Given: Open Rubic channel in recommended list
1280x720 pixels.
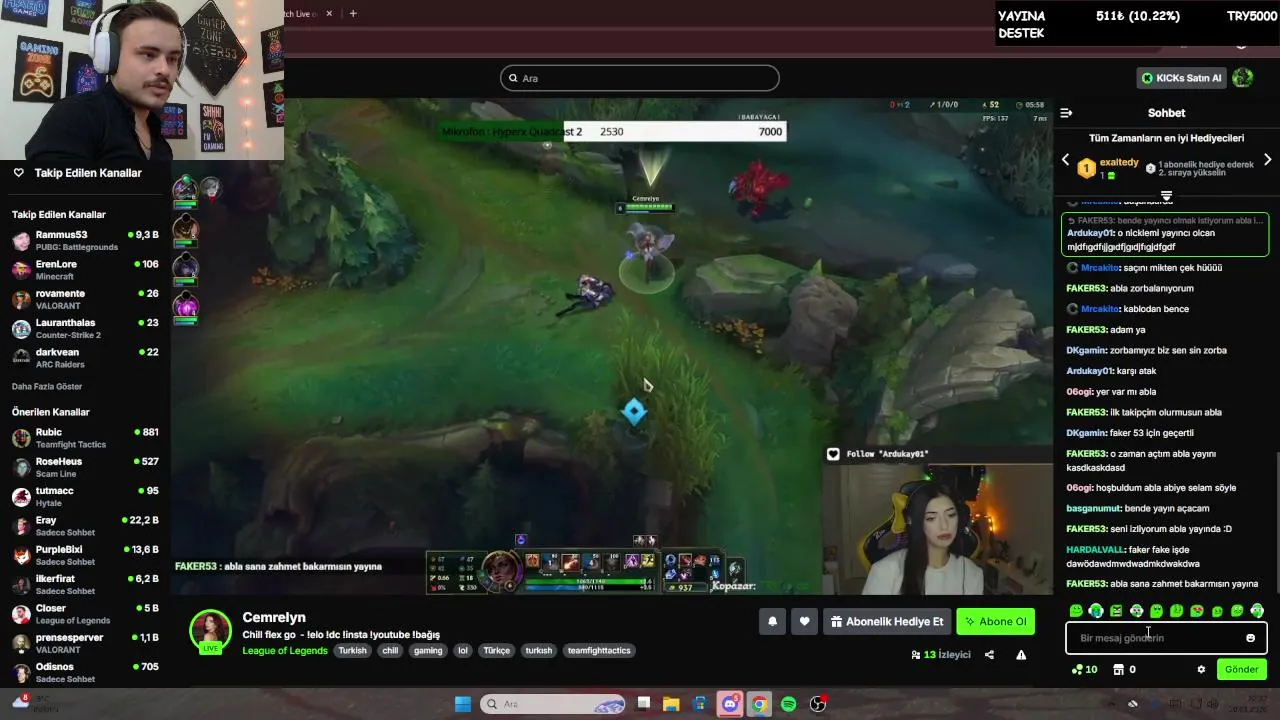Looking at the screenshot, I should [85, 438].
